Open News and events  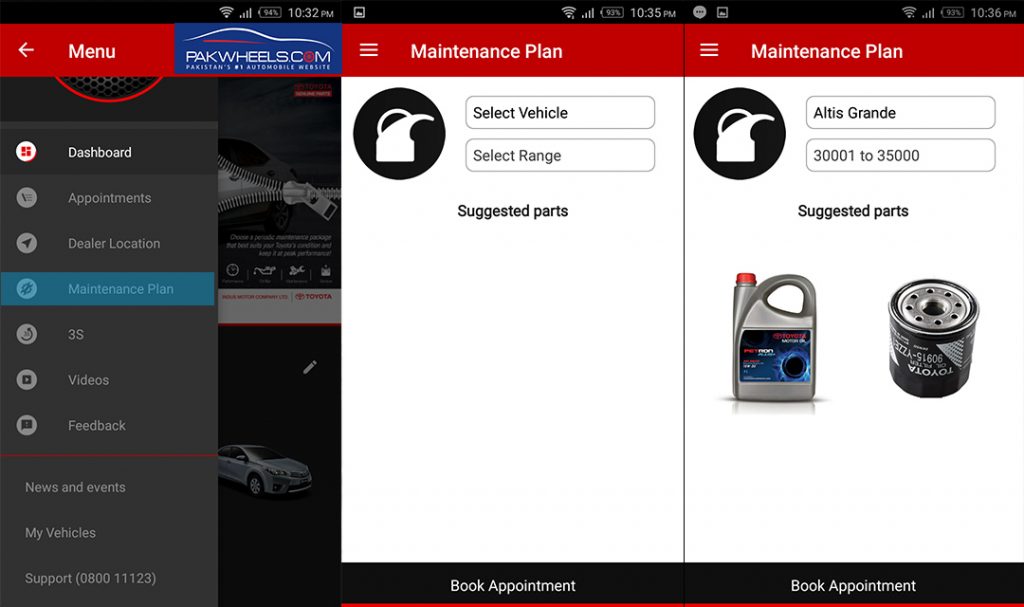click(75, 487)
